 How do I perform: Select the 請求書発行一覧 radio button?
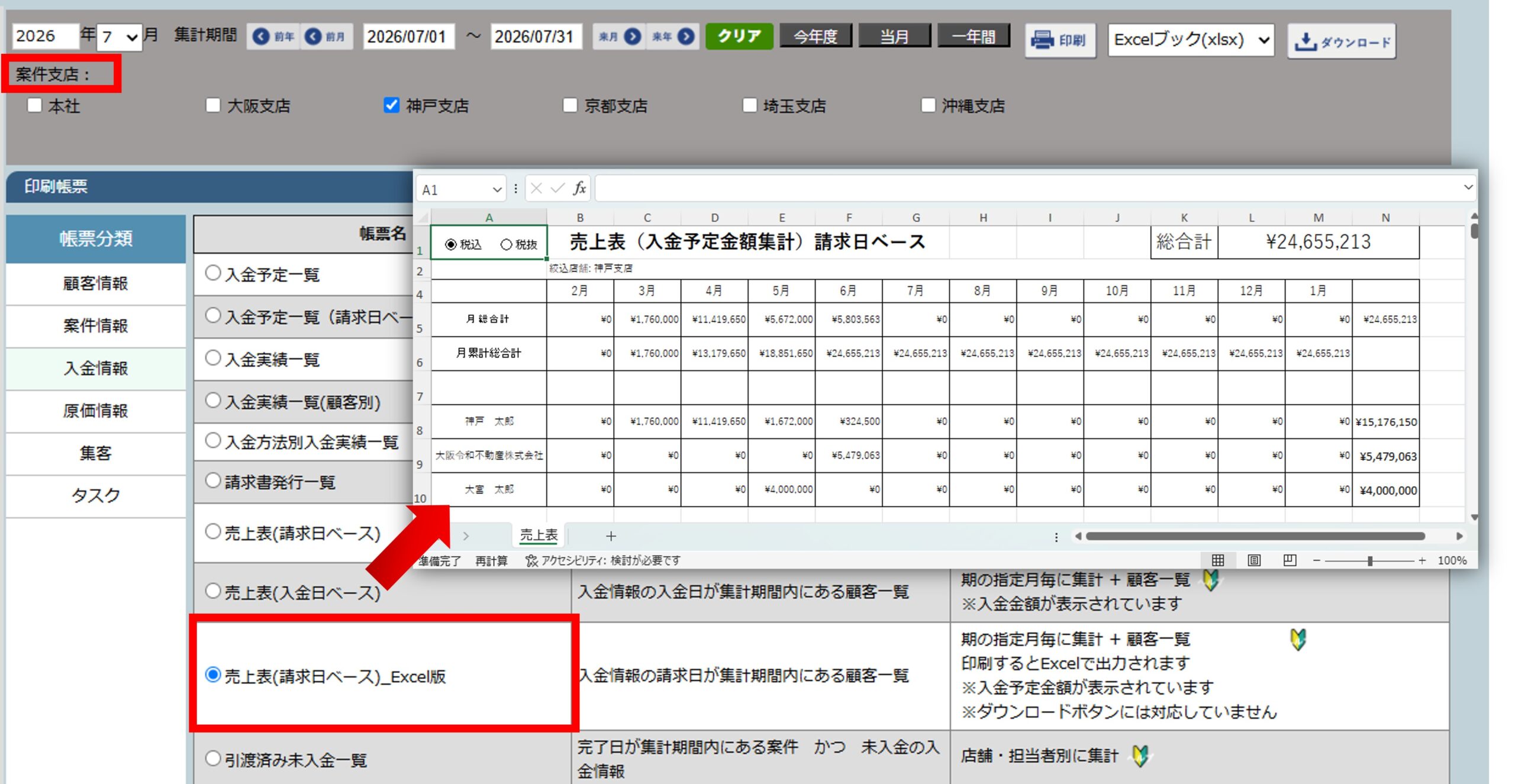[x=213, y=480]
